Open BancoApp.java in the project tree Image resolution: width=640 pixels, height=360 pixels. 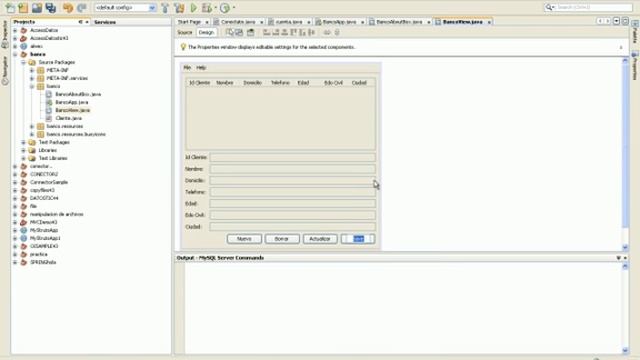72,102
